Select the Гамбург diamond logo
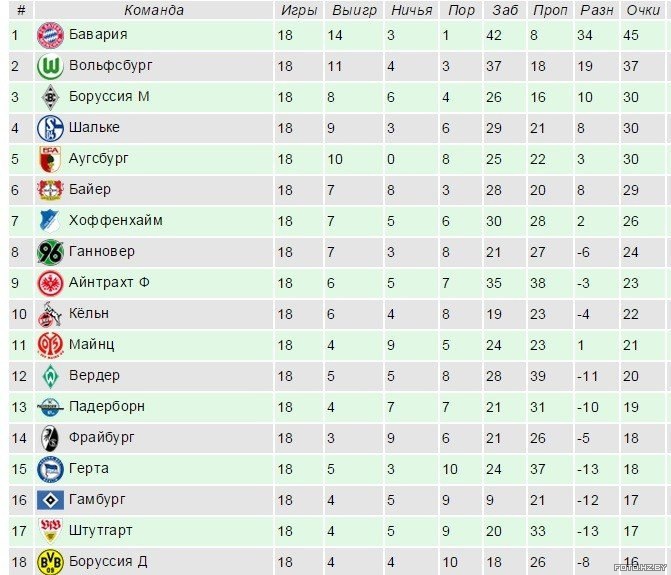The height and width of the screenshot is (575, 671). coord(50,500)
